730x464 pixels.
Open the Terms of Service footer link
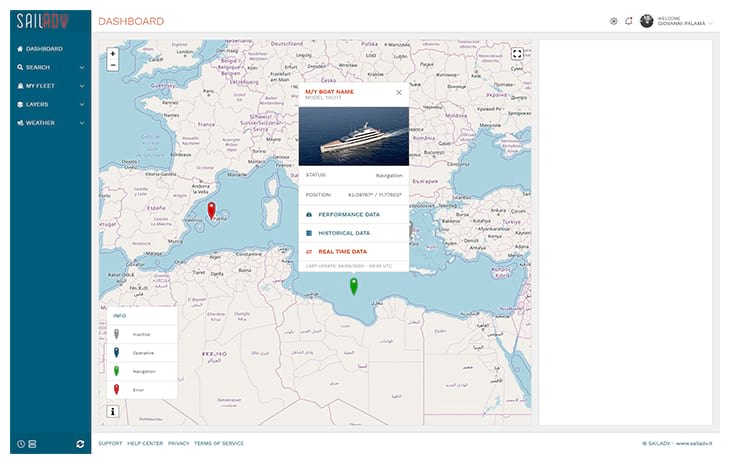point(219,444)
